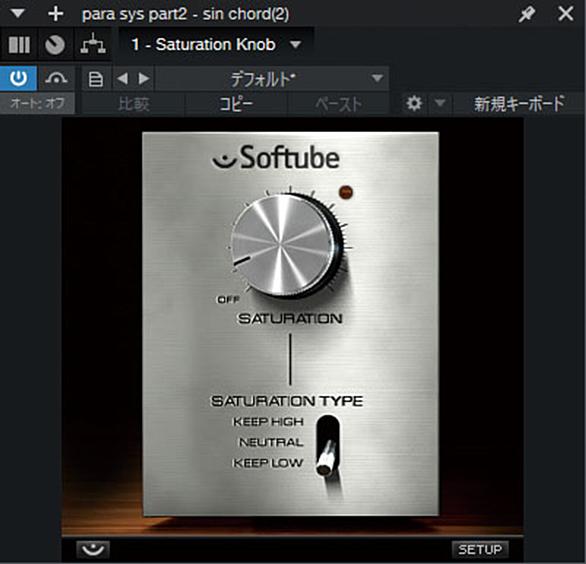586x564 pixels.
Task: Flip the Saturation Type toggle switch
Action: tap(328, 446)
